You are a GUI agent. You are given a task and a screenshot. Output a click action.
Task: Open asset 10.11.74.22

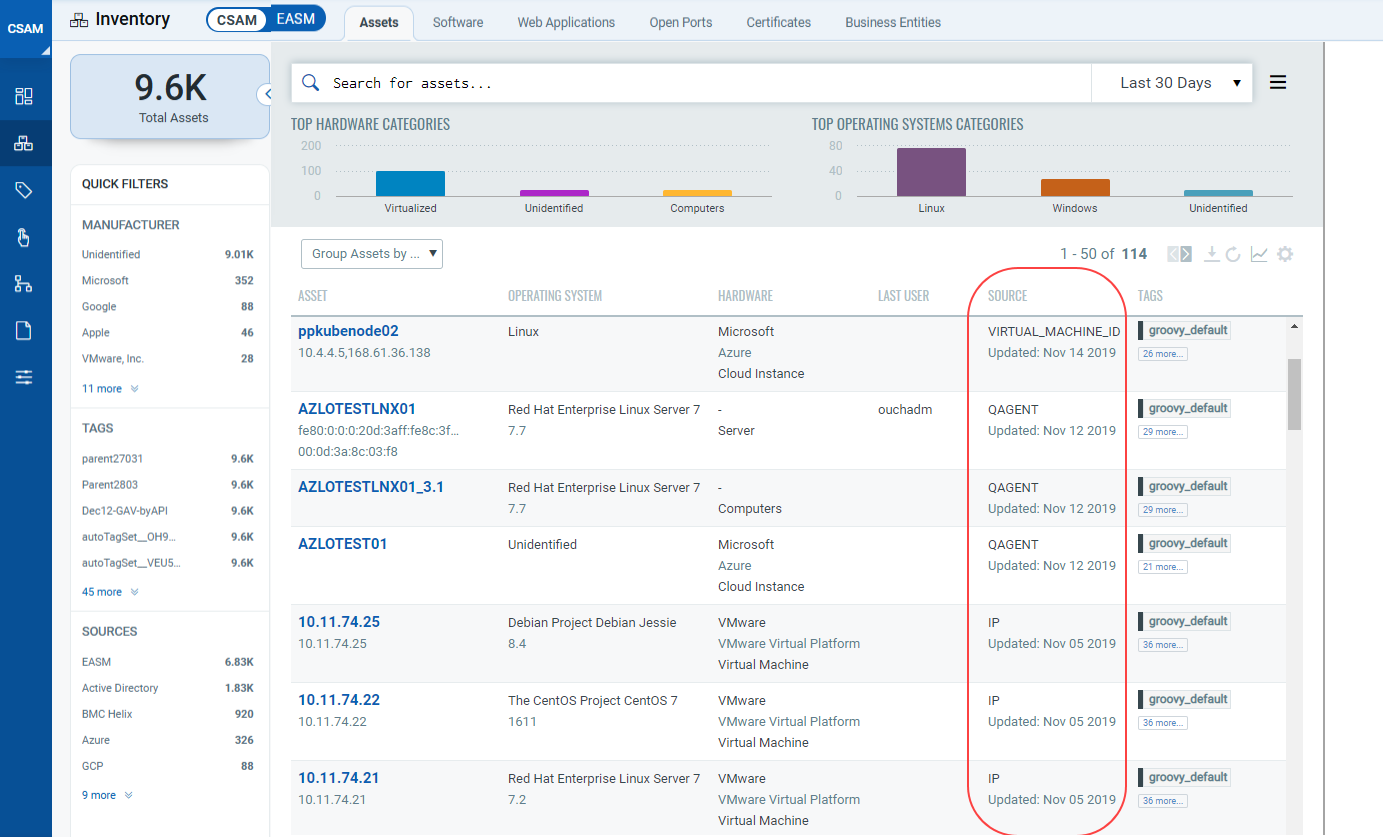(339, 700)
